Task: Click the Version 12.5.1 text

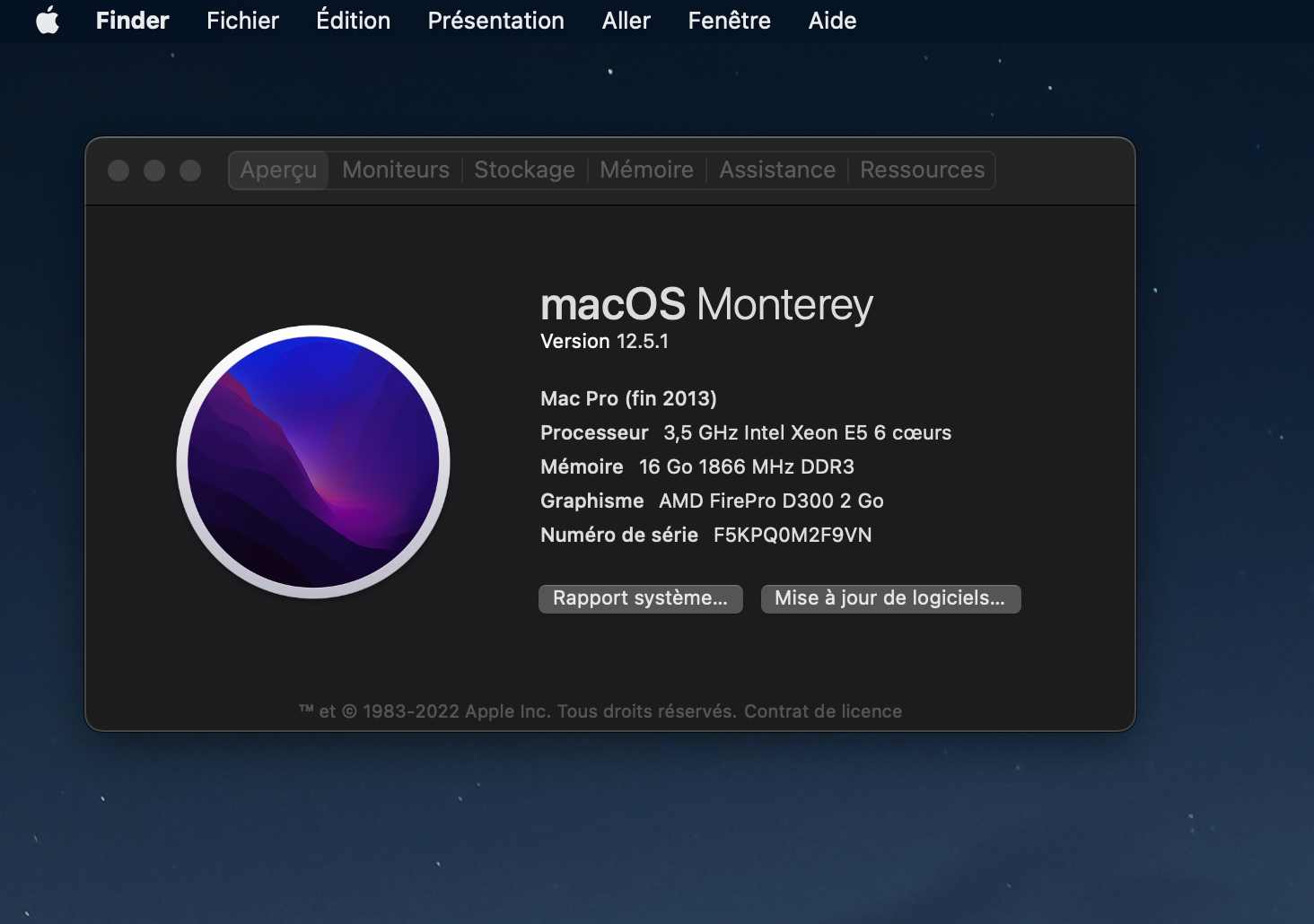Action: pos(604,342)
